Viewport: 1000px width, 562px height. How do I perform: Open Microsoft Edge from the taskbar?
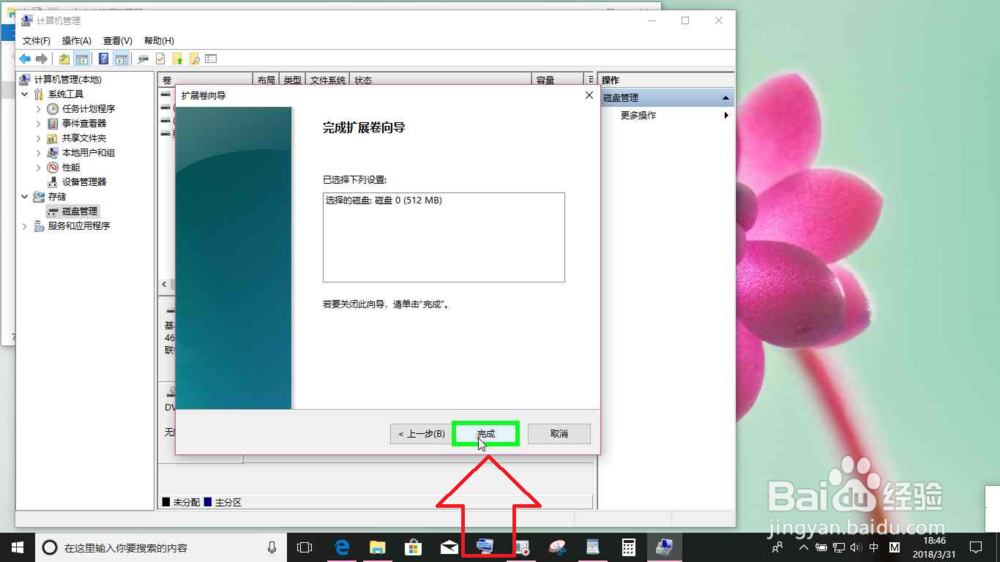coord(342,547)
